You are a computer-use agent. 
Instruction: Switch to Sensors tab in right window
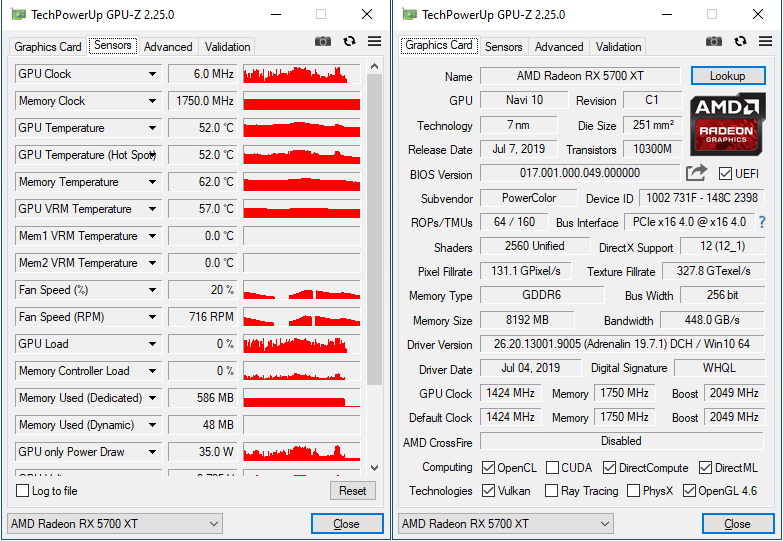503,46
